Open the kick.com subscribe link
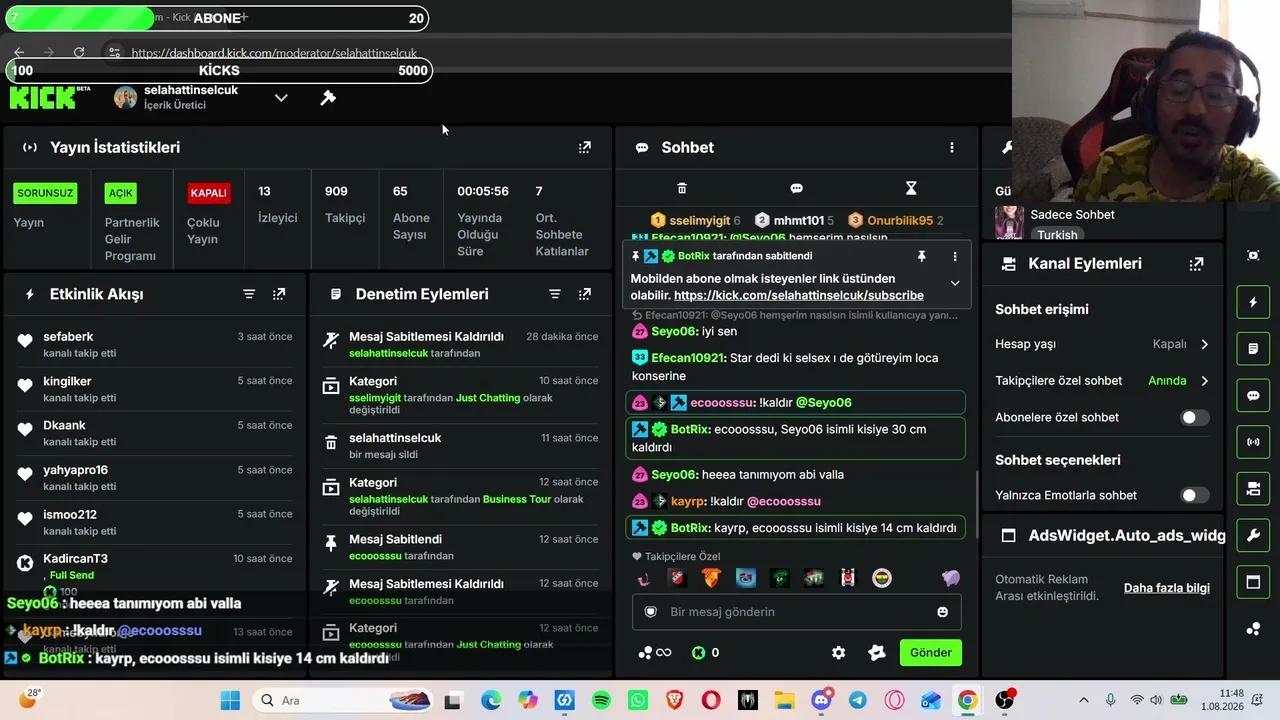Screen dimensions: 1280x720 click(799, 296)
